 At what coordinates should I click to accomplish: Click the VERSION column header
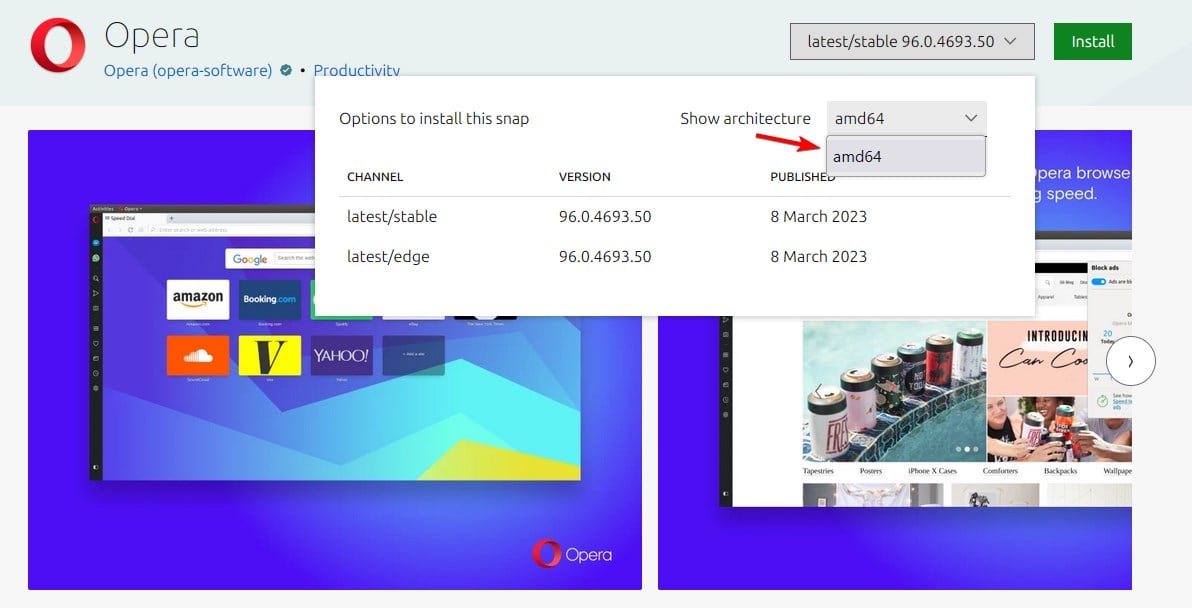point(585,177)
